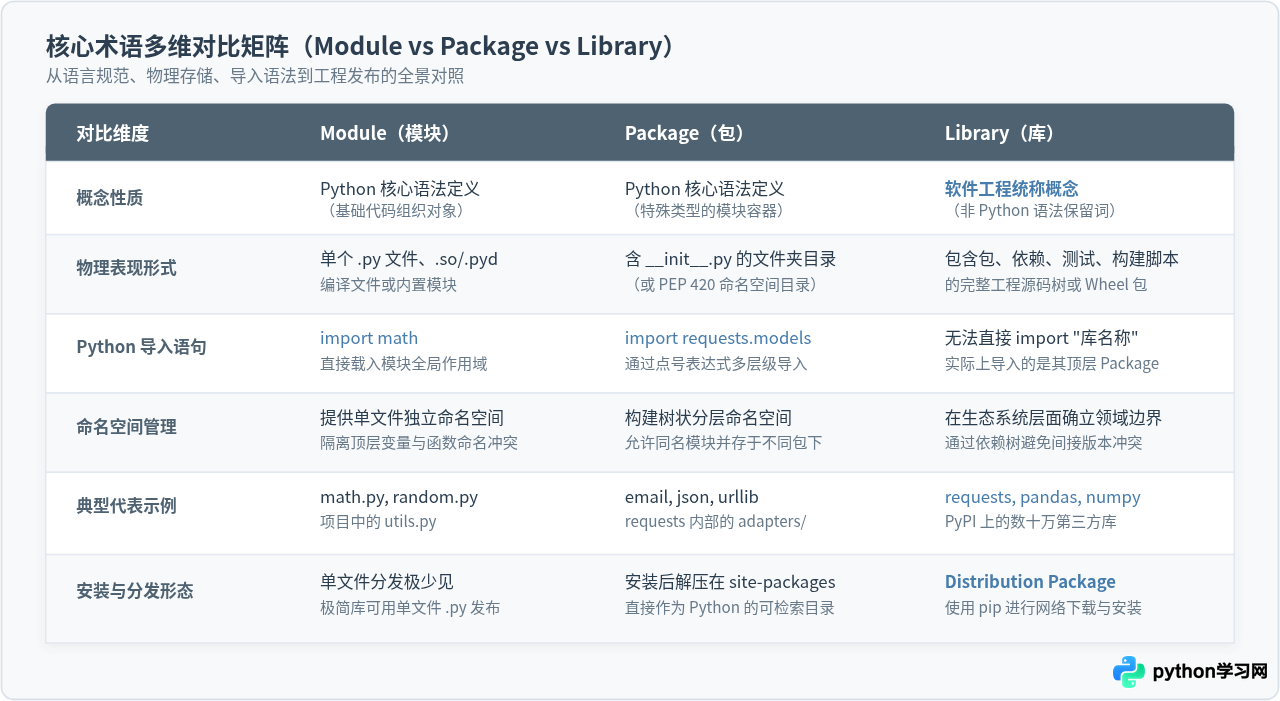Click the '命名空间管理' row label
The image size is (1280, 701).
tap(126, 427)
